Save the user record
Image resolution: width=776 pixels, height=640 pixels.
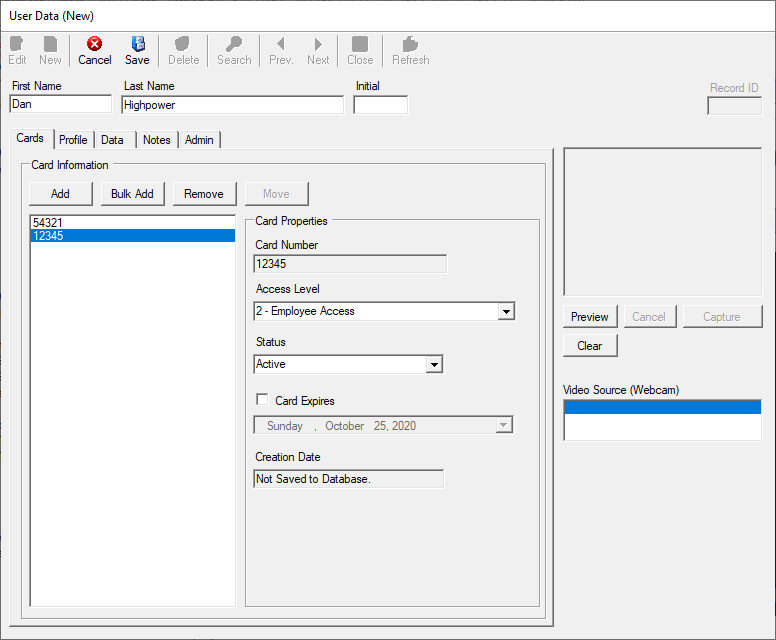[x=137, y=50]
